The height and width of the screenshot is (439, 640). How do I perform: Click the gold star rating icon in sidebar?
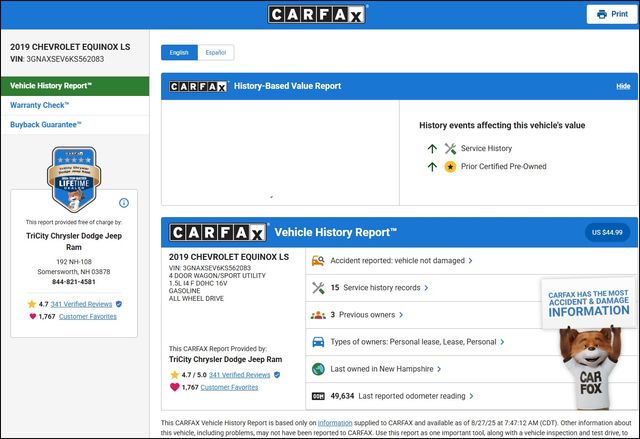pos(32,304)
